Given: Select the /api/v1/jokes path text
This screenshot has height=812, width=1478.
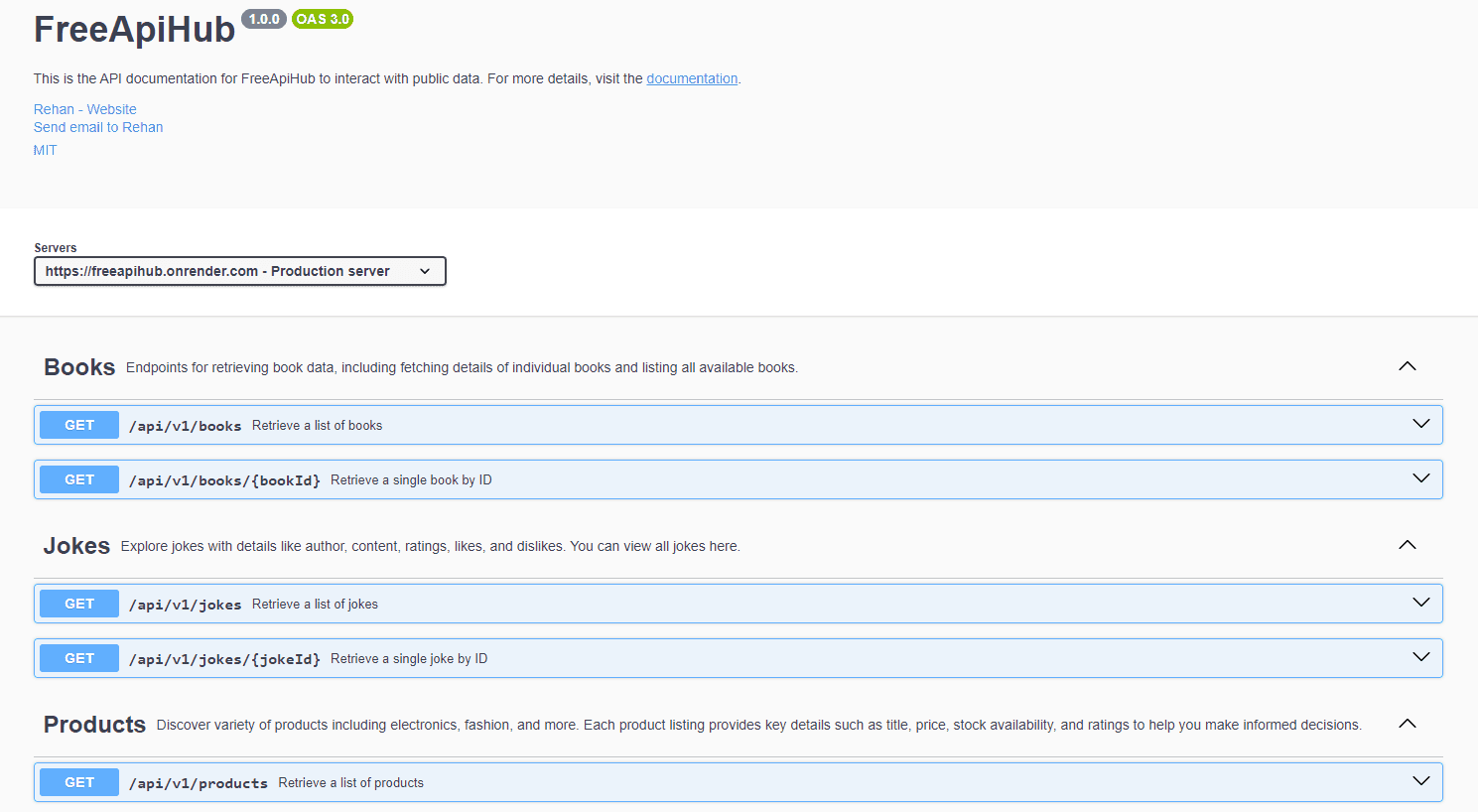Looking at the screenshot, I should pos(186,605).
